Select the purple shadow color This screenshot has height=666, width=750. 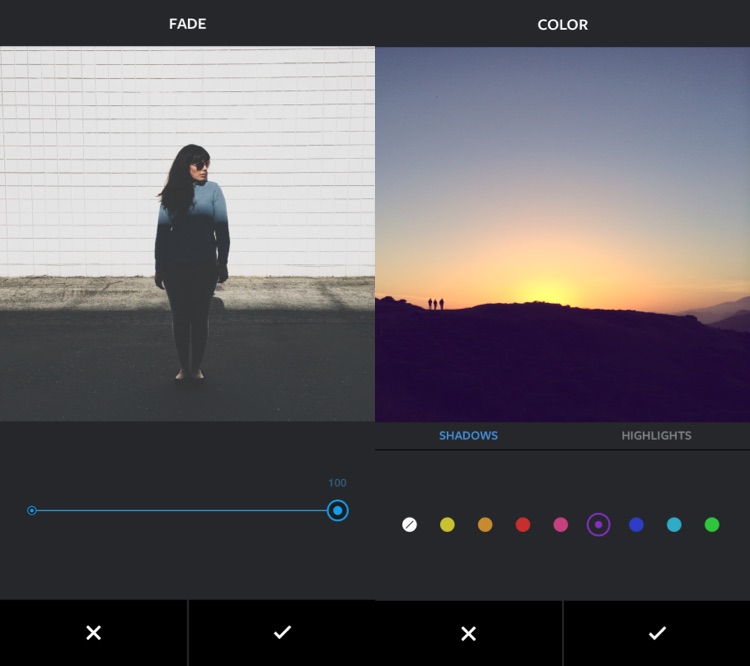coord(598,524)
